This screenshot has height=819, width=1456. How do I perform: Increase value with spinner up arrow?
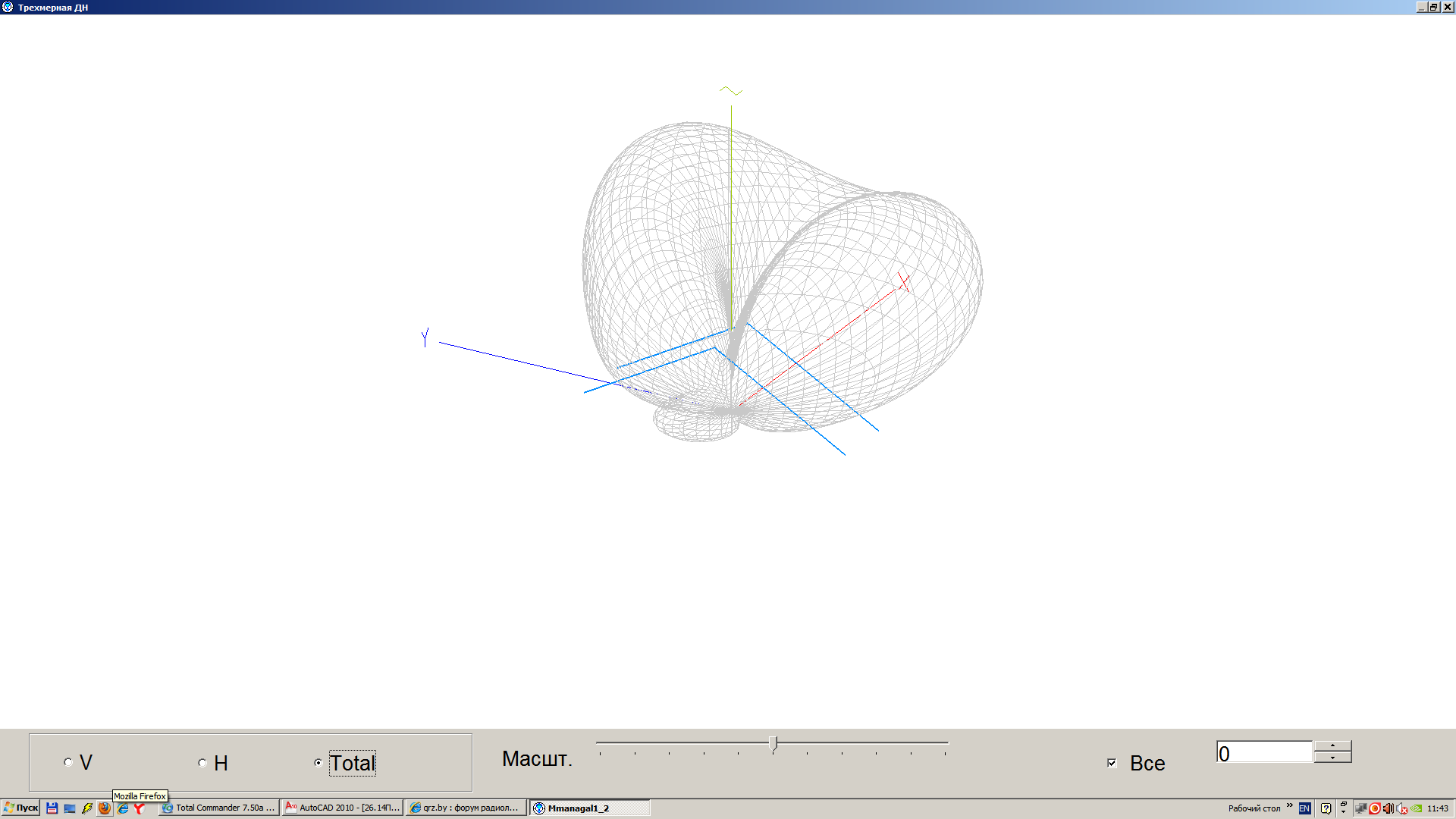pos(1332,746)
